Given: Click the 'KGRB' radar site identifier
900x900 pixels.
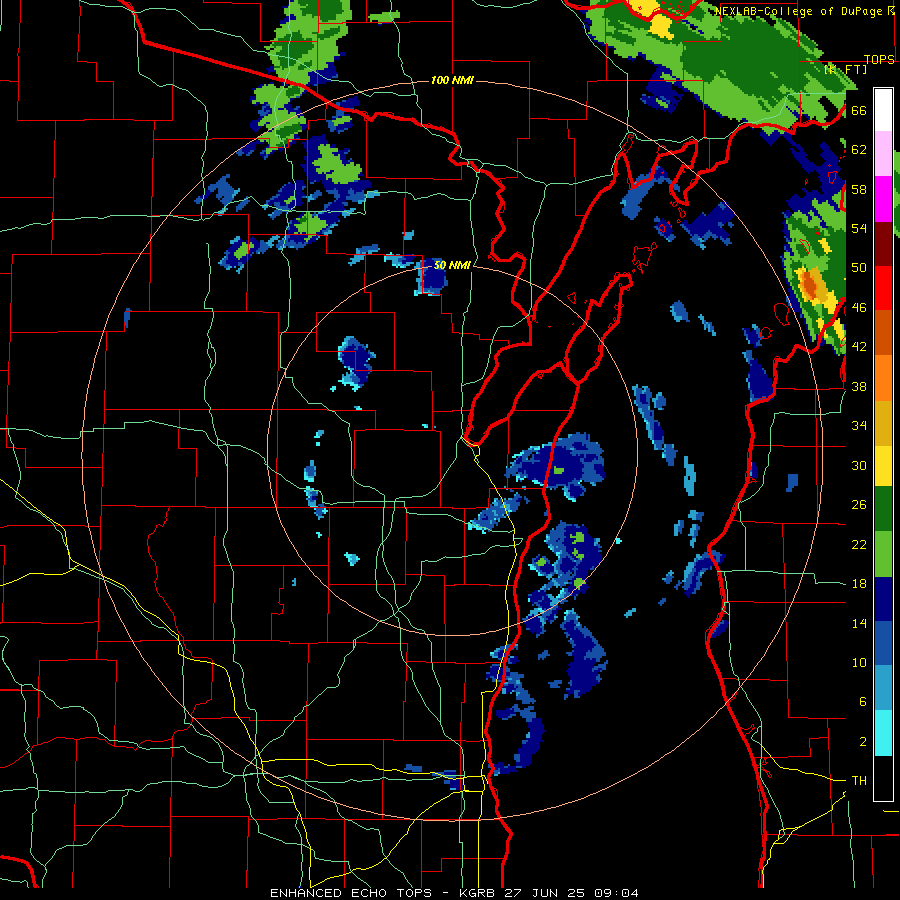Looking at the screenshot, I should click(479, 893).
